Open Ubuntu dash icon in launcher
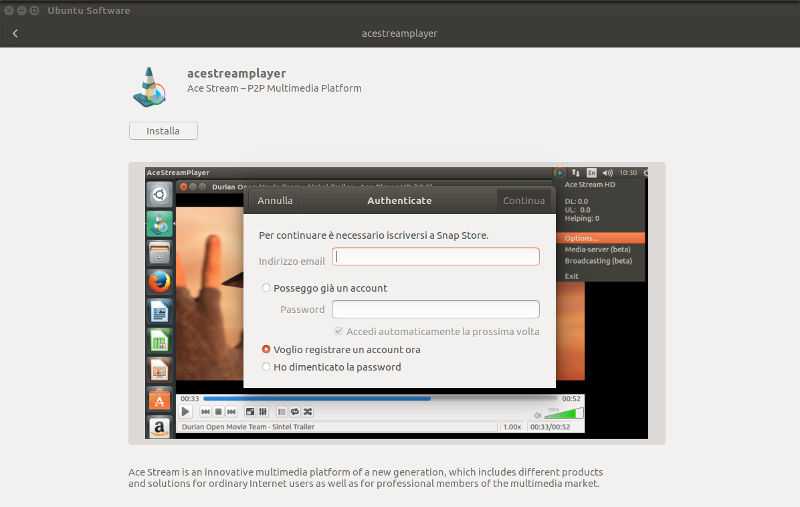 159,194
